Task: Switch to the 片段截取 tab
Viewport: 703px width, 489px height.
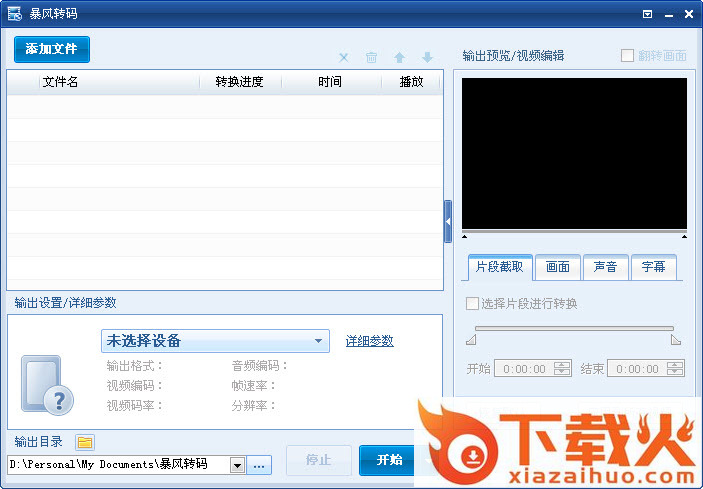Action: (500, 267)
